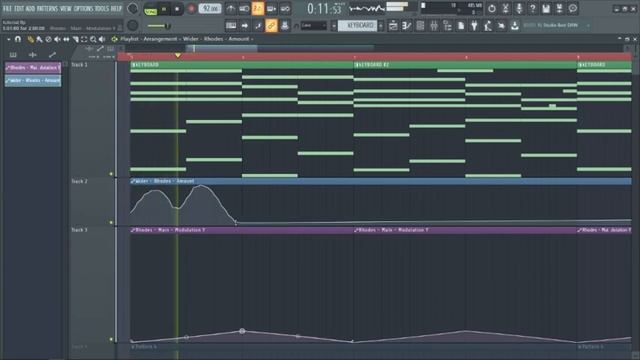
Task: Open the TOOLS menu
Action: (x=102, y=8)
